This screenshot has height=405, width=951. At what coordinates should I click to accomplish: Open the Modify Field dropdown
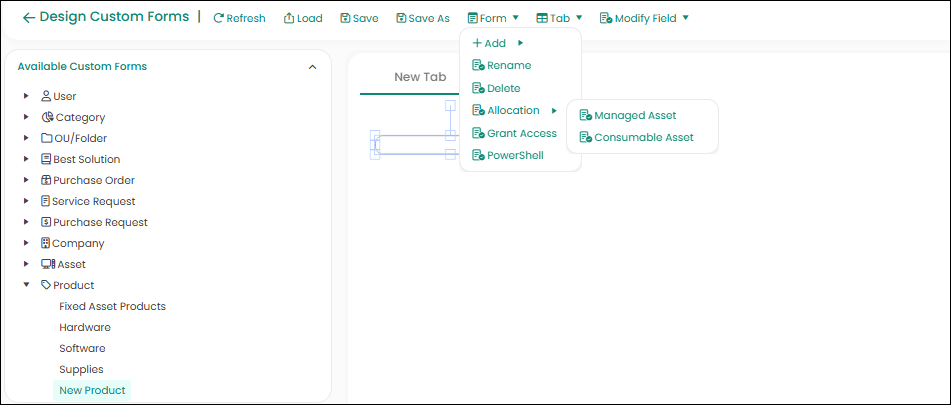644,18
